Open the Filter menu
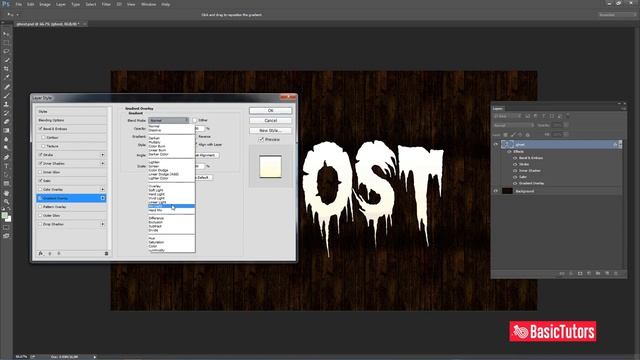This screenshot has height=360, width=640. [x=106, y=4]
